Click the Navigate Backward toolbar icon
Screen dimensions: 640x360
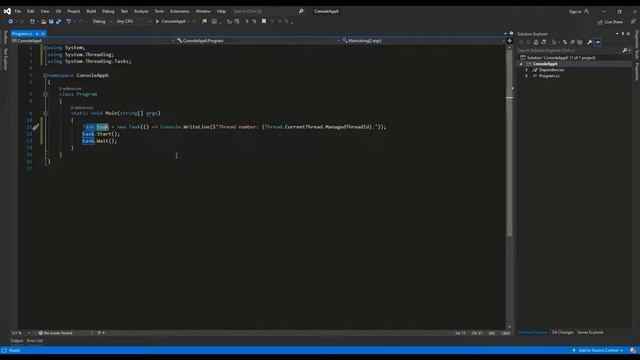pos(11,21)
